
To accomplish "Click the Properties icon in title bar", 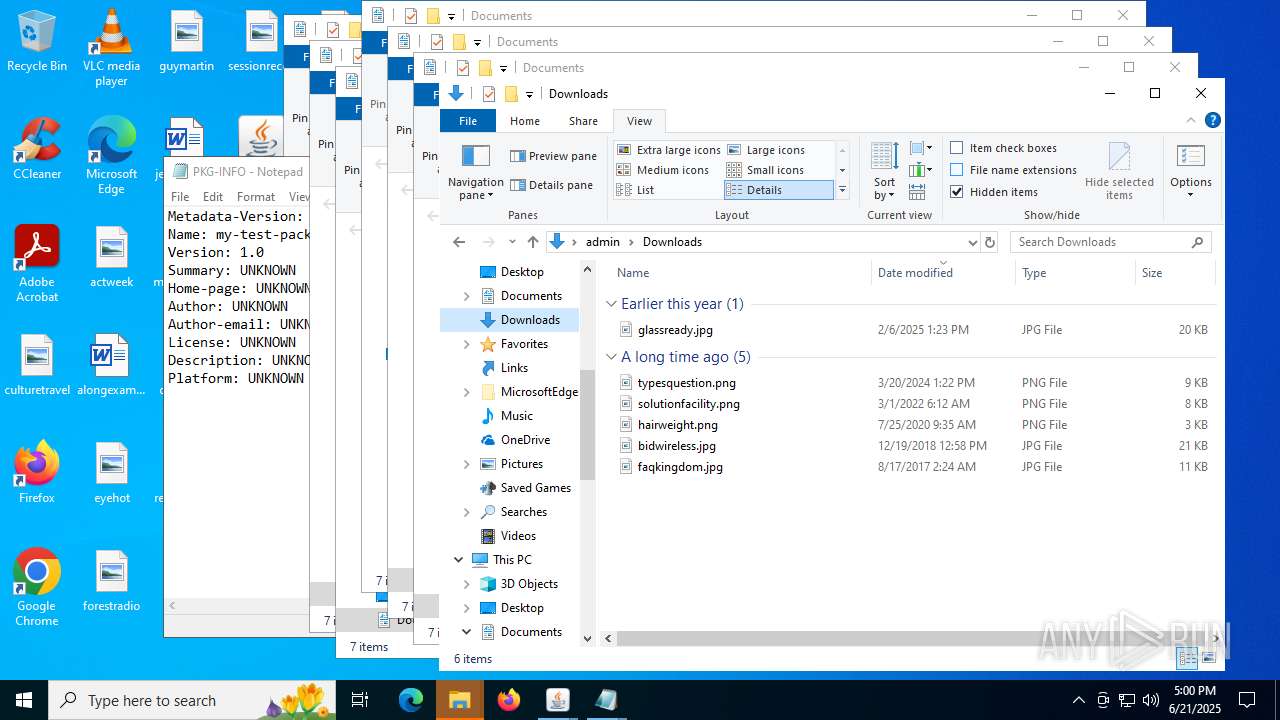I will pos(488,94).
